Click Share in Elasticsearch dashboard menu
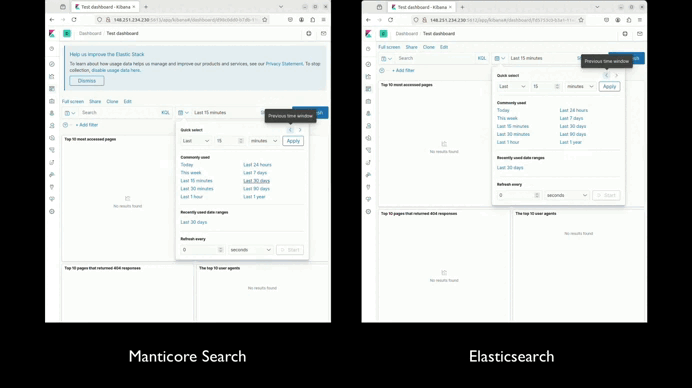The height and width of the screenshot is (388, 692). [x=411, y=47]
